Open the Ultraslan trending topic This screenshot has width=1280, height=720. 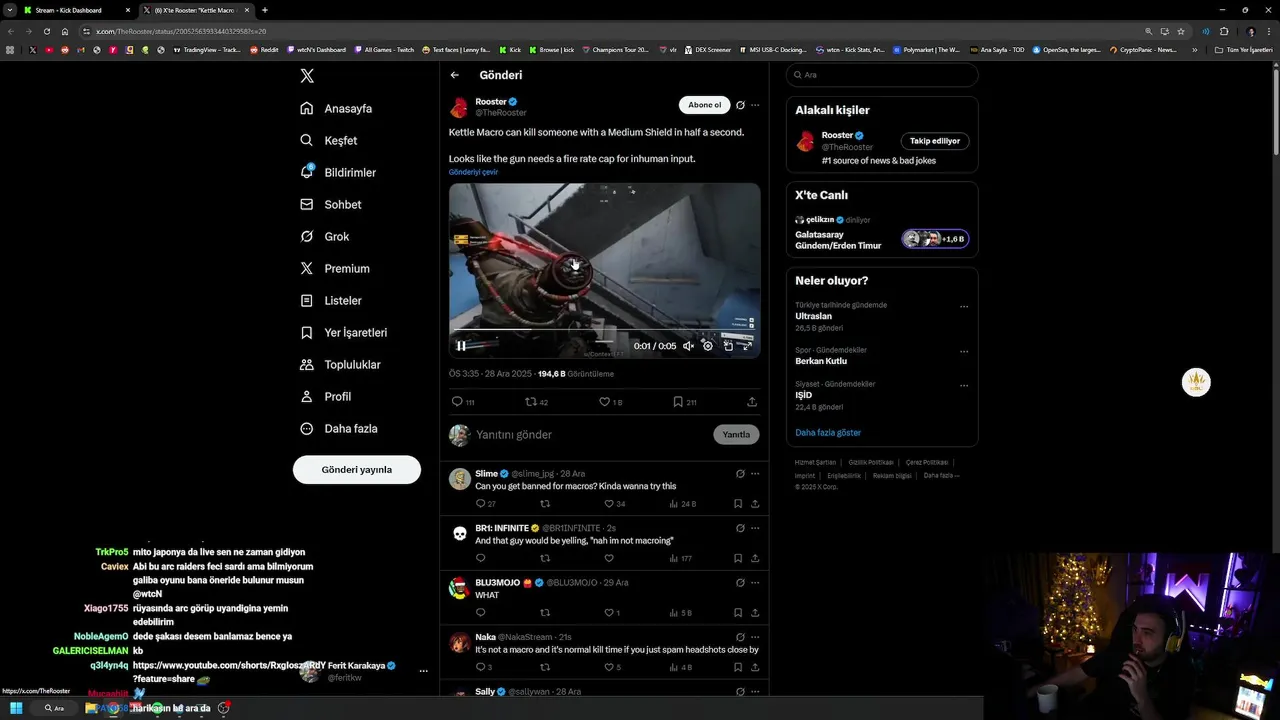pyautogui.click(x=813, y=316)
